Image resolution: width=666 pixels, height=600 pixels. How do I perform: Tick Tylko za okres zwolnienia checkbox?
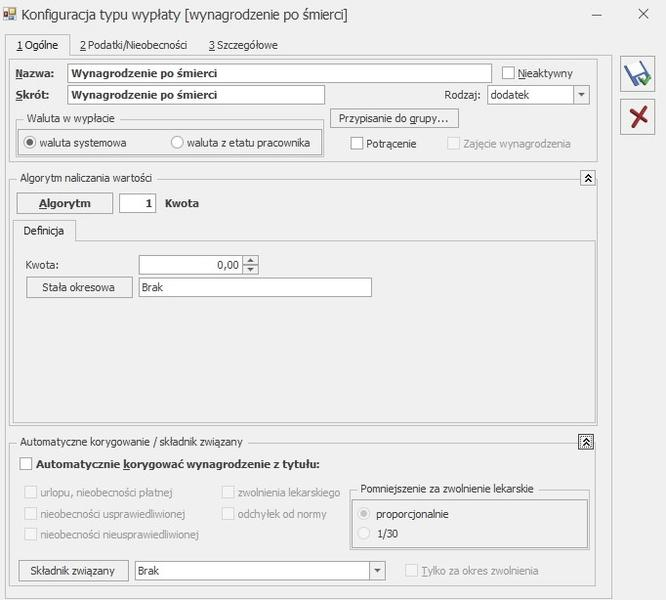pos(412,570)
